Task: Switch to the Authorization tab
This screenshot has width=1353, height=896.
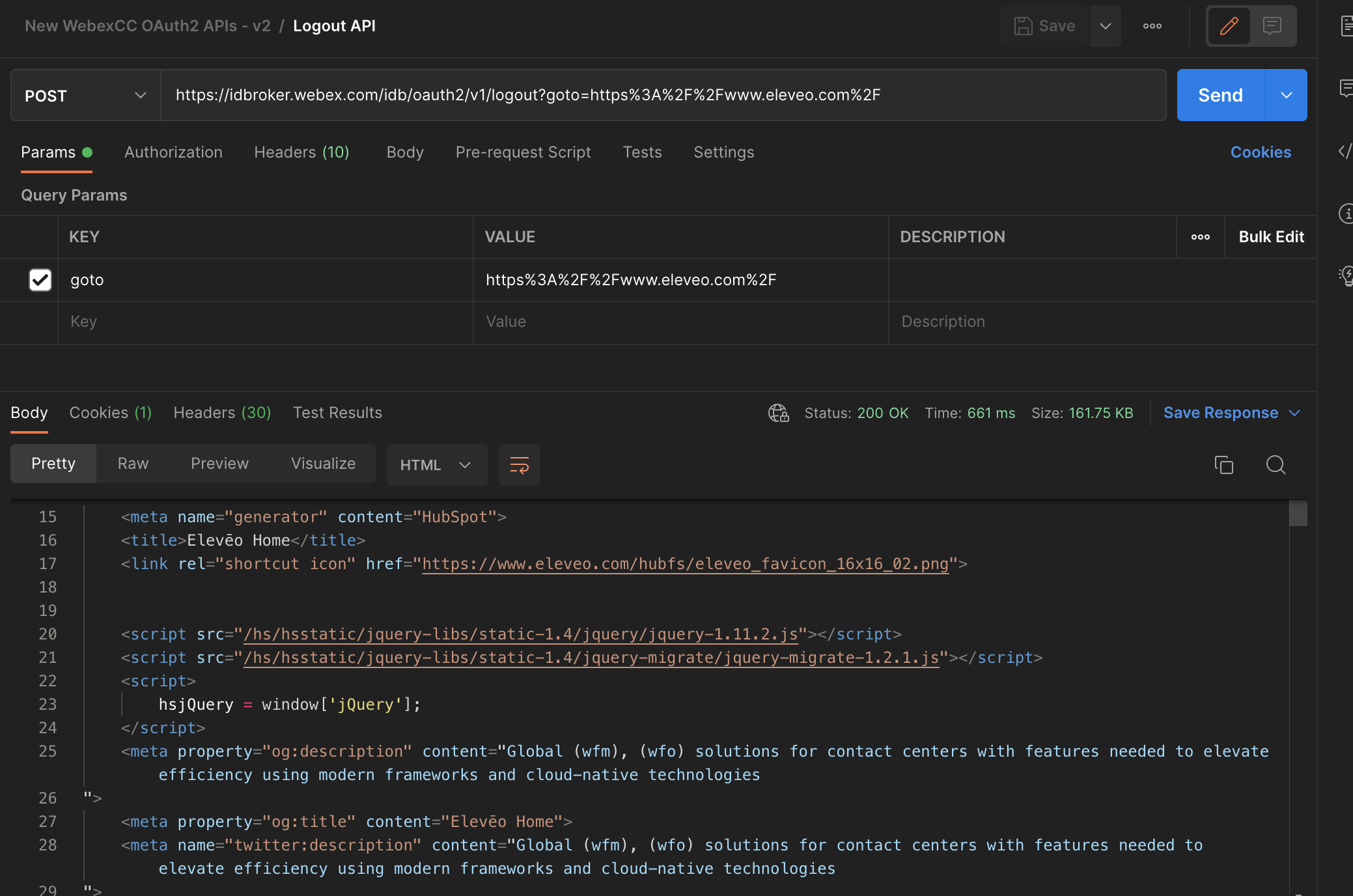Action: [173, 152]
